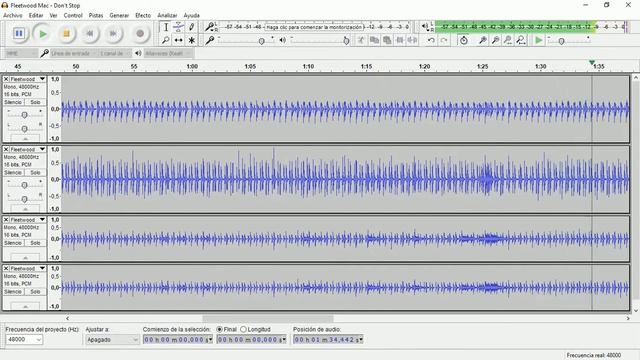Image resolution: width=640 pixels, height=360 pixels.
Task: Toggle the Sync-Lock tracks clock icon
Action: [464, 40]
